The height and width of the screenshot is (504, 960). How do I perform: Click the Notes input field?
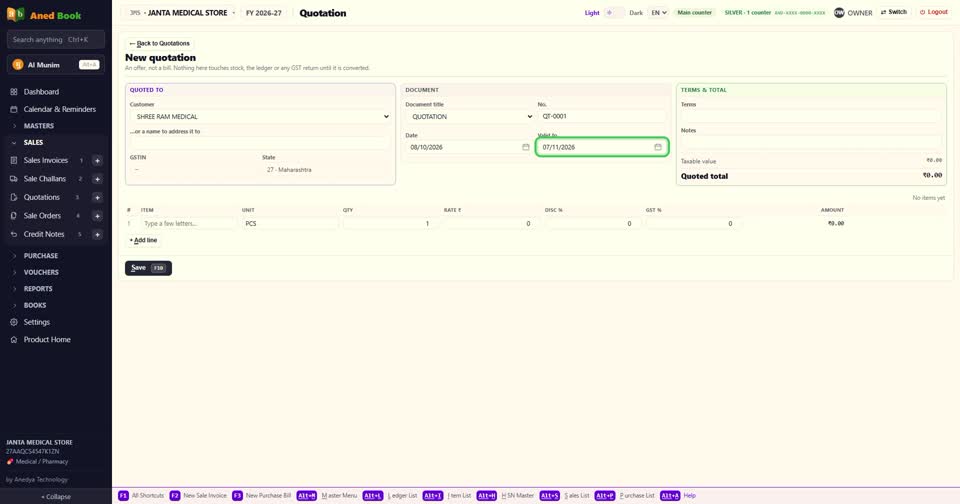tap(811, 142)
